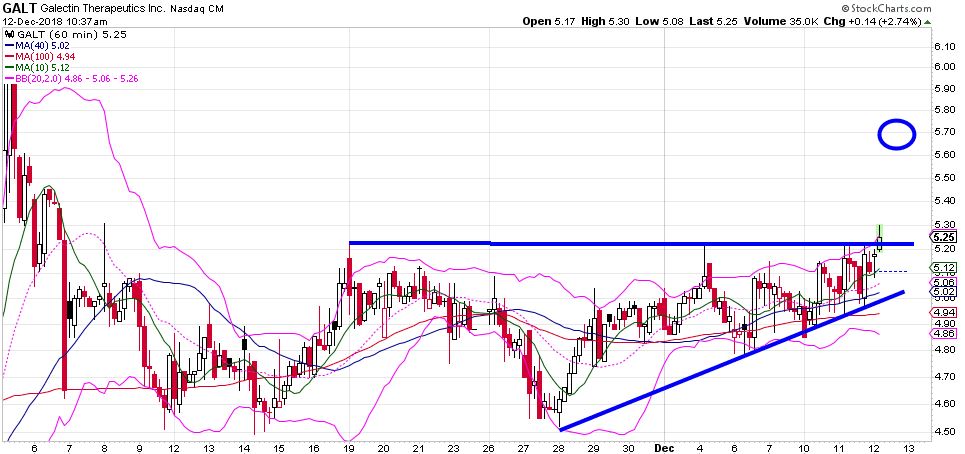Screen dimensions: 965x454
Task: Select the GALT ticker symbol in the title
Action: [21, 9]
